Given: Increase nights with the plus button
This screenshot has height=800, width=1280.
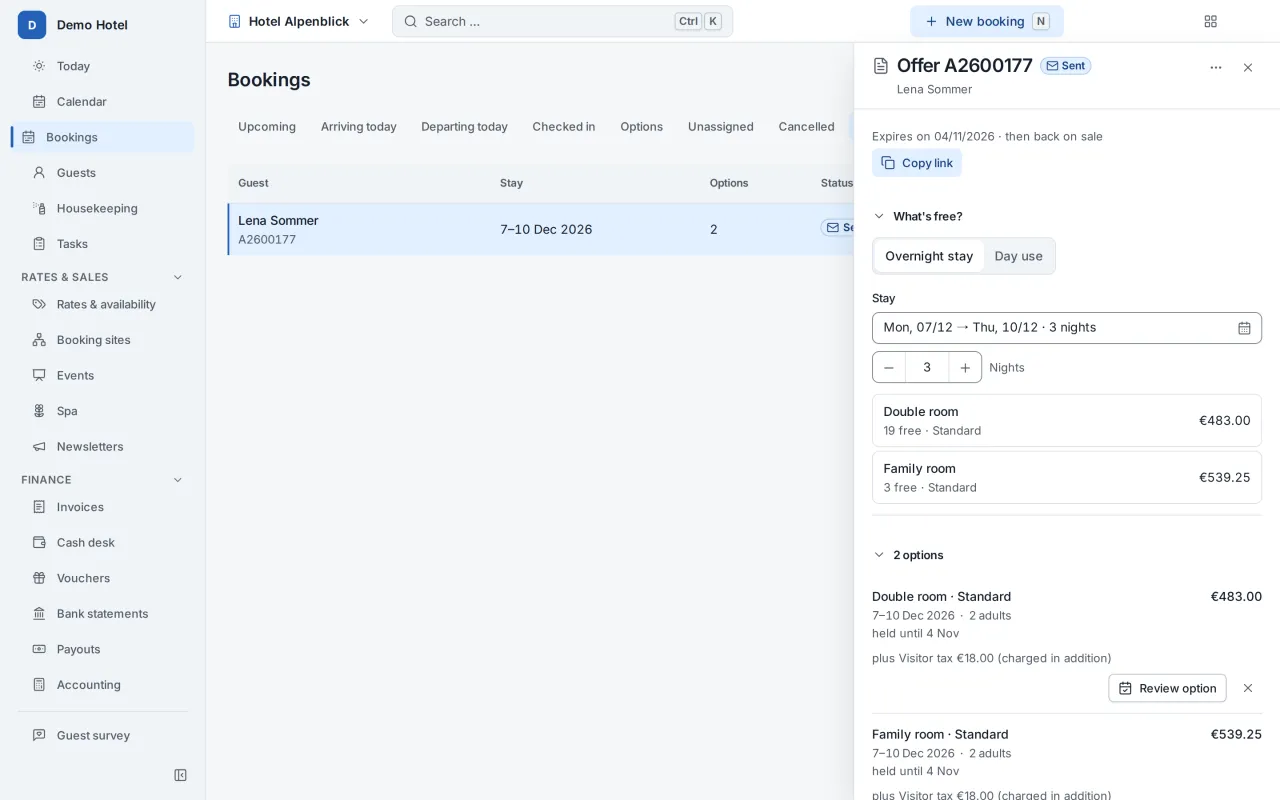Looking at the screenshot, I should point(965,367).
